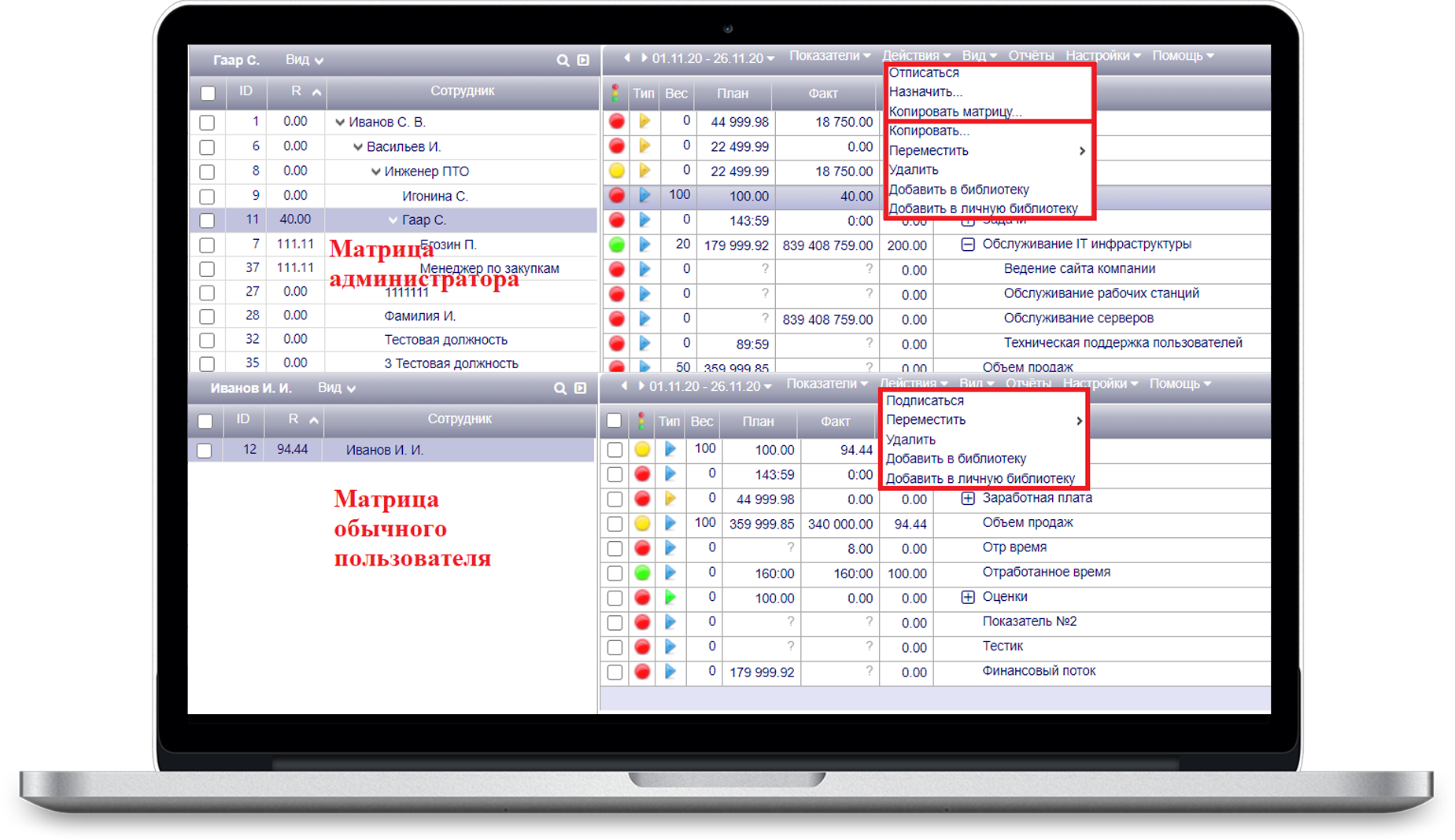Click the search icon in the Гаар С. panel
The image size is (1455, 840).
pos(562,61)
